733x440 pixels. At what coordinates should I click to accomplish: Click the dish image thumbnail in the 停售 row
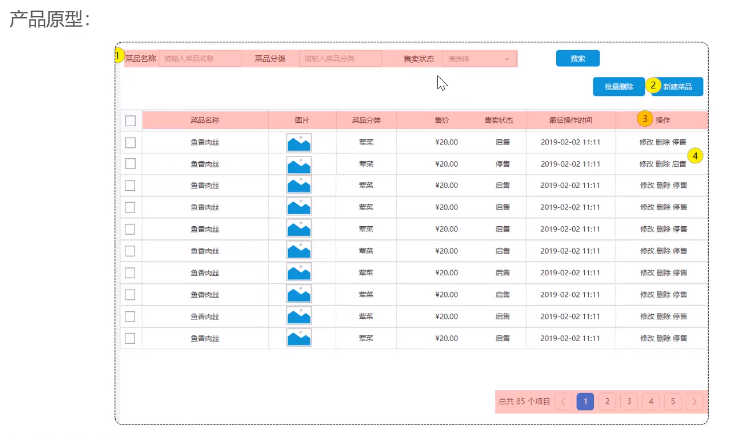pos(299,165)
